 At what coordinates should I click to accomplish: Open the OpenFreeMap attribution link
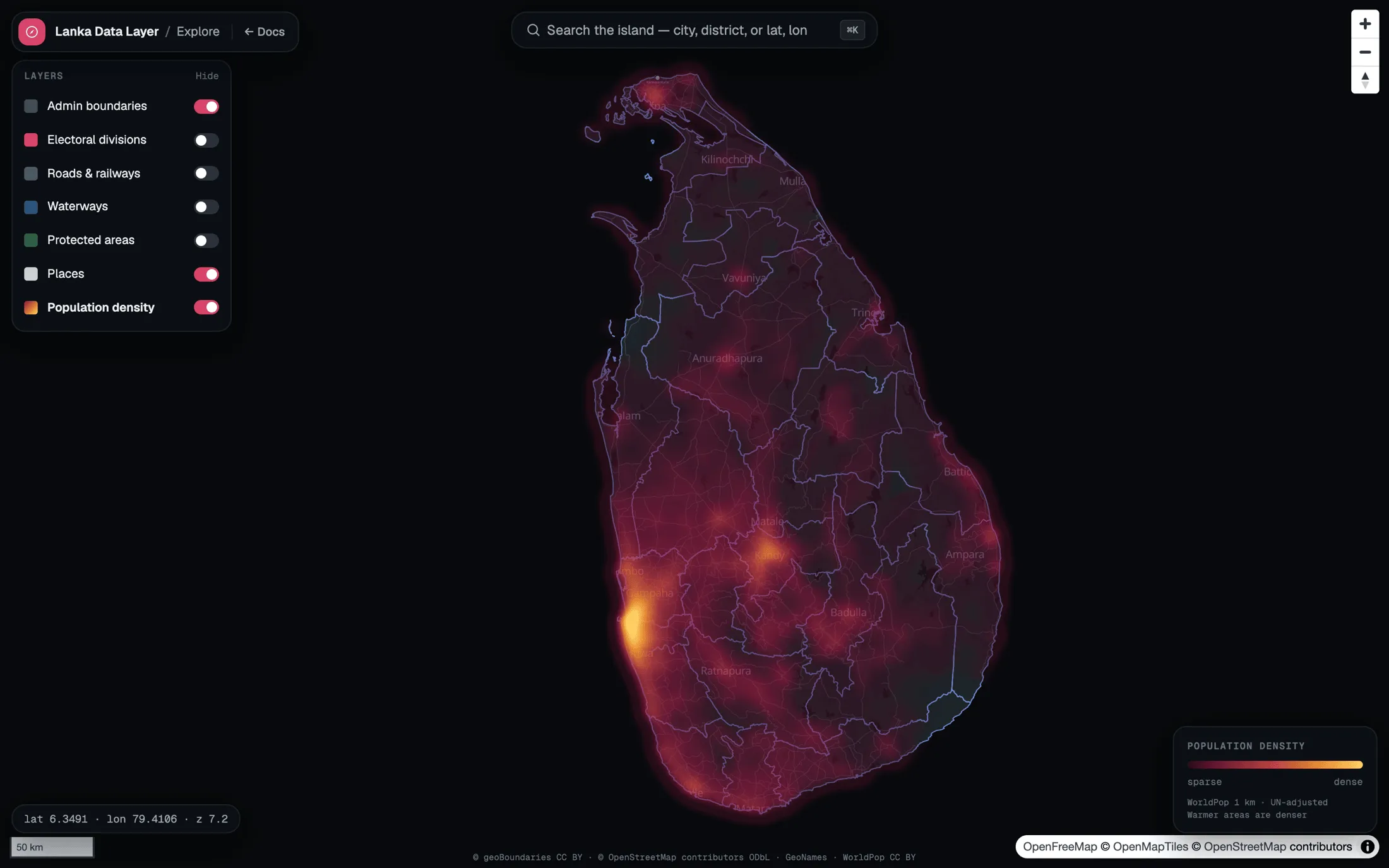[x=1060, y=847]
